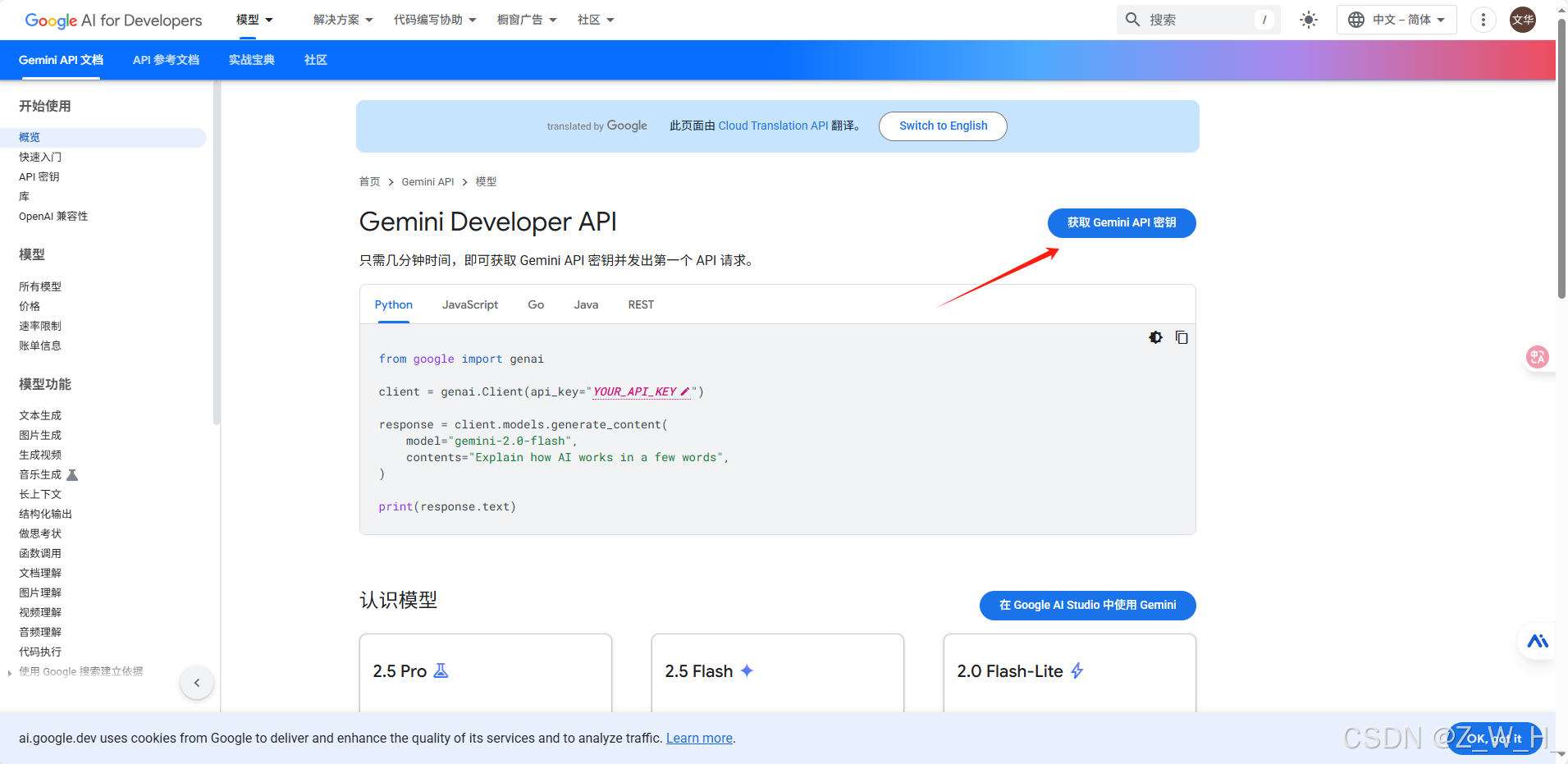Click the lightning icon on 2.0 Flash-Lite card
The image size is (1568, 764).
point(1077,671)
